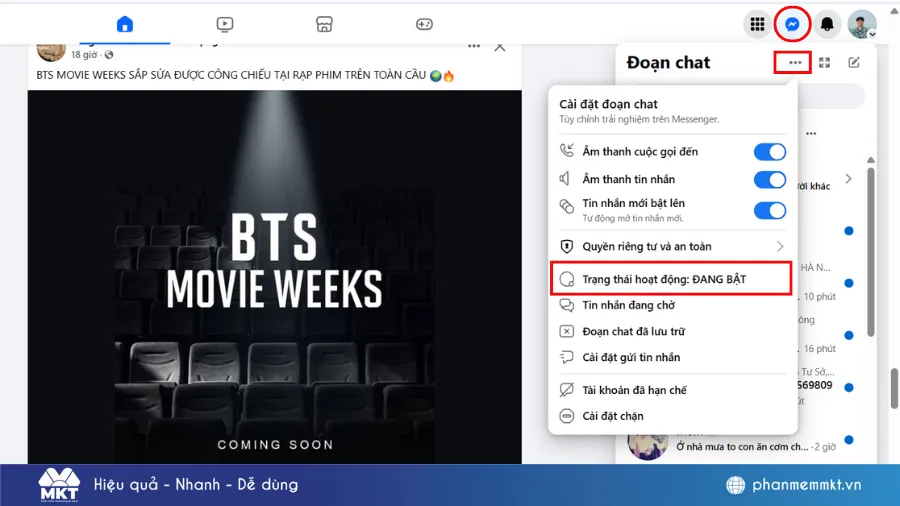The width and height of the screenshot is (900, 506).
Task: Open the Gaming tab
Action: 424,24
